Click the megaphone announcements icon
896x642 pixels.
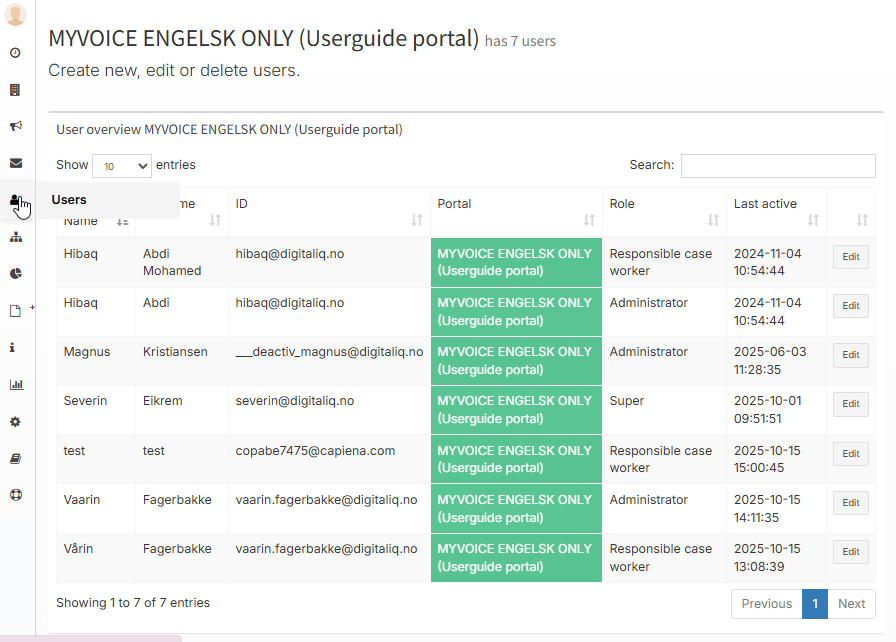[x=15, y=126]
